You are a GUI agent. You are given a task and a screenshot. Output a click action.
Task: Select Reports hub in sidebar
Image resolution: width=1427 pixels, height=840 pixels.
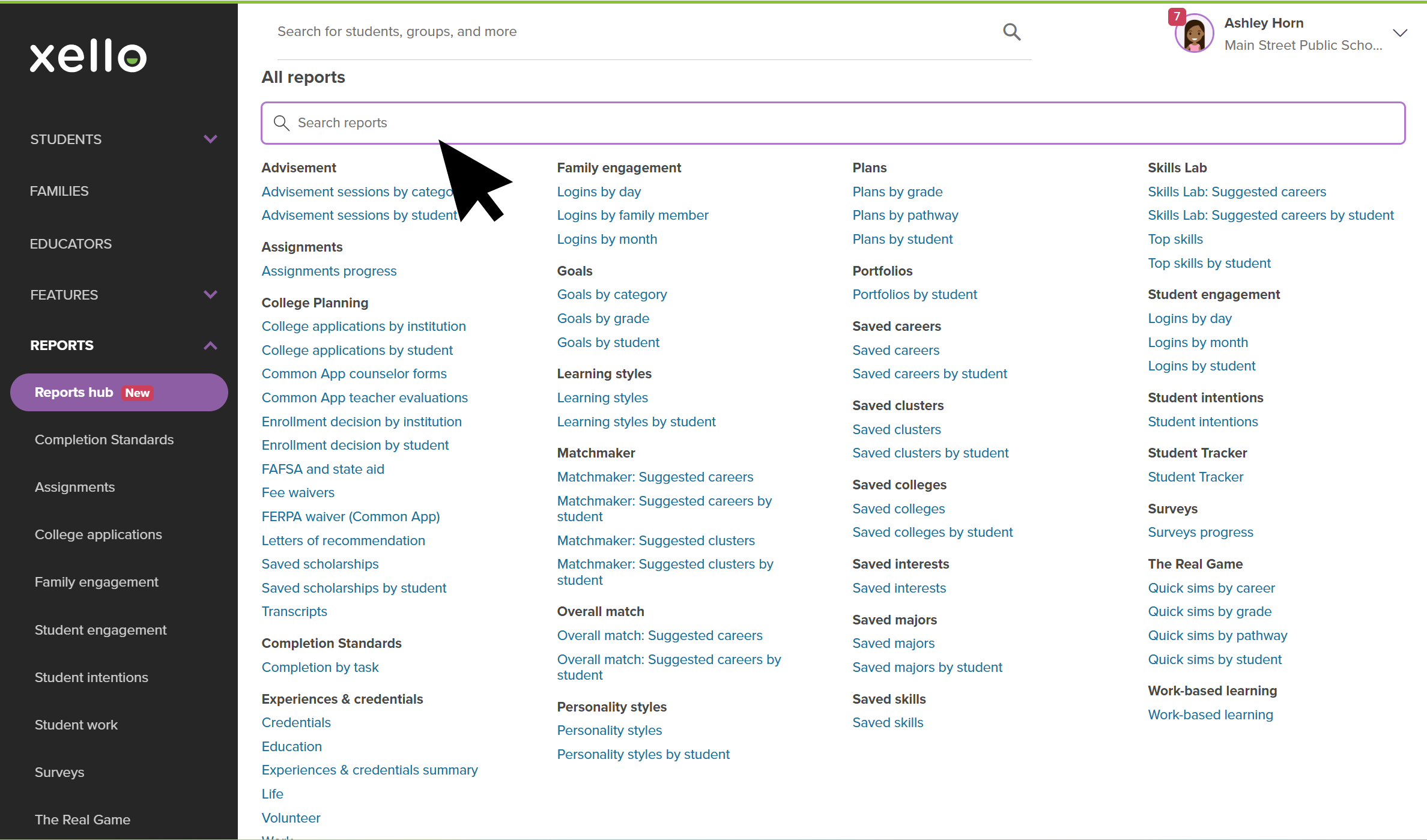(x=119, y=393)
